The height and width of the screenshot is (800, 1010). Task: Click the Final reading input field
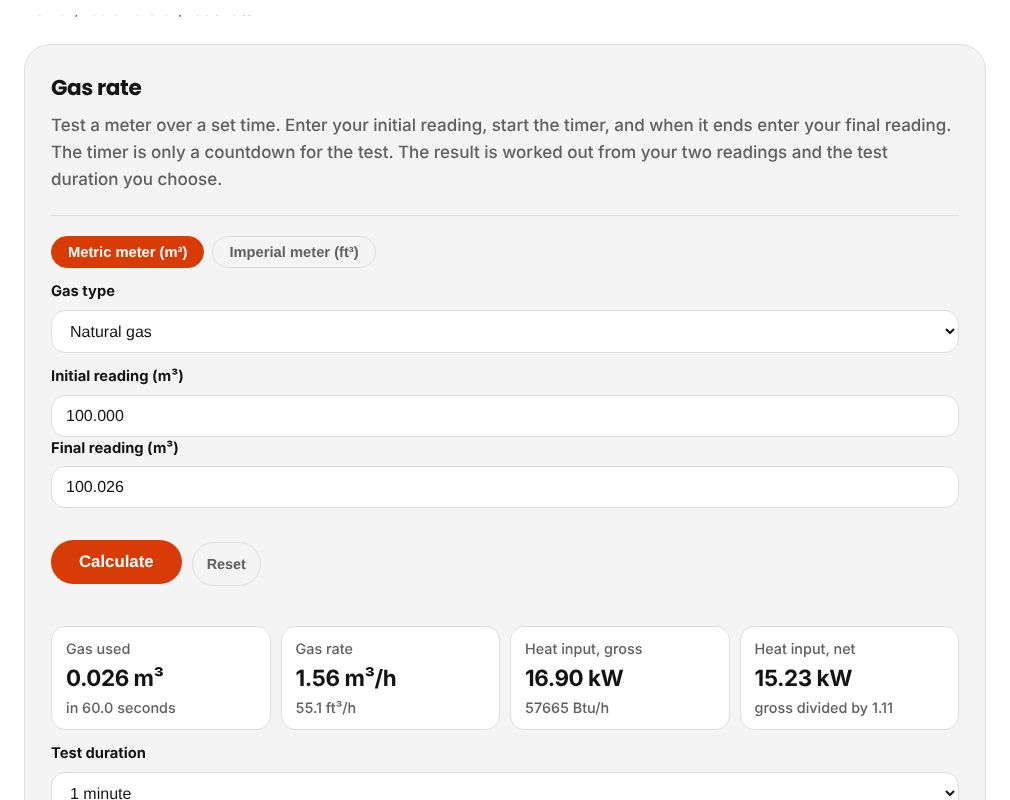click(505, 487)
